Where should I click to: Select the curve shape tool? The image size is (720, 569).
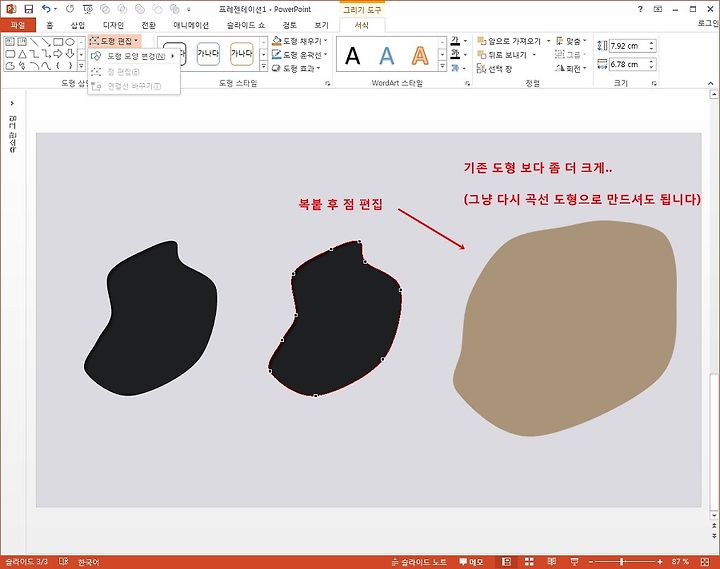[x=46, y=66]
